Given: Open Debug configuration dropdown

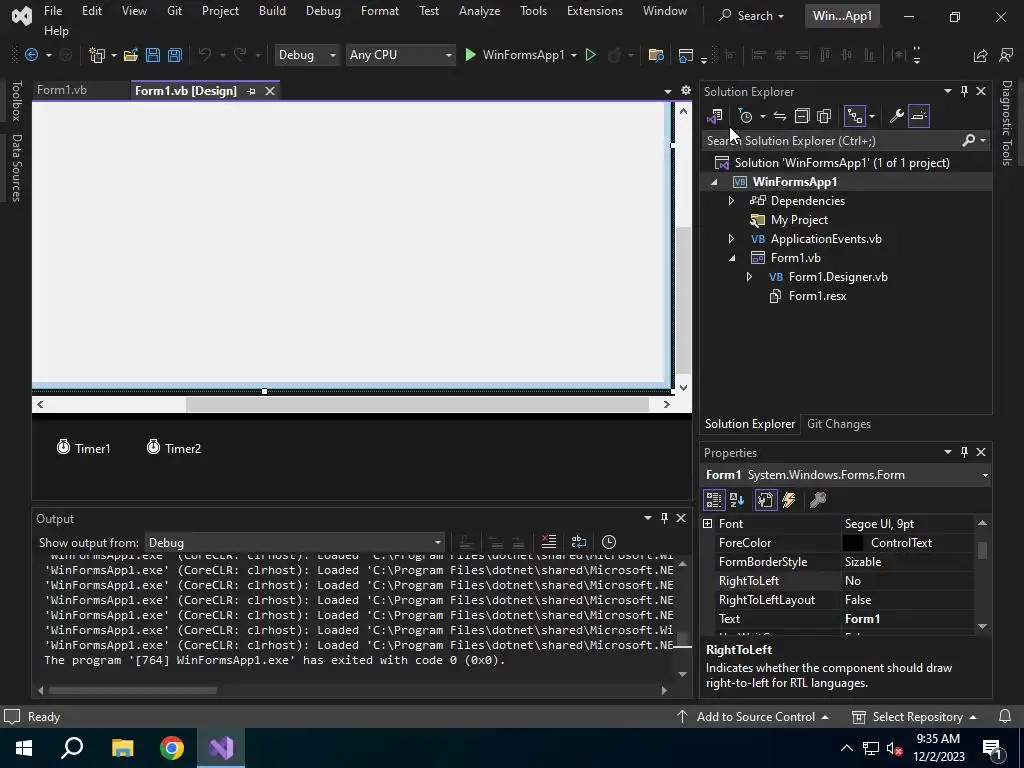Looking at the screenshot, I should [x=307, y=55].
